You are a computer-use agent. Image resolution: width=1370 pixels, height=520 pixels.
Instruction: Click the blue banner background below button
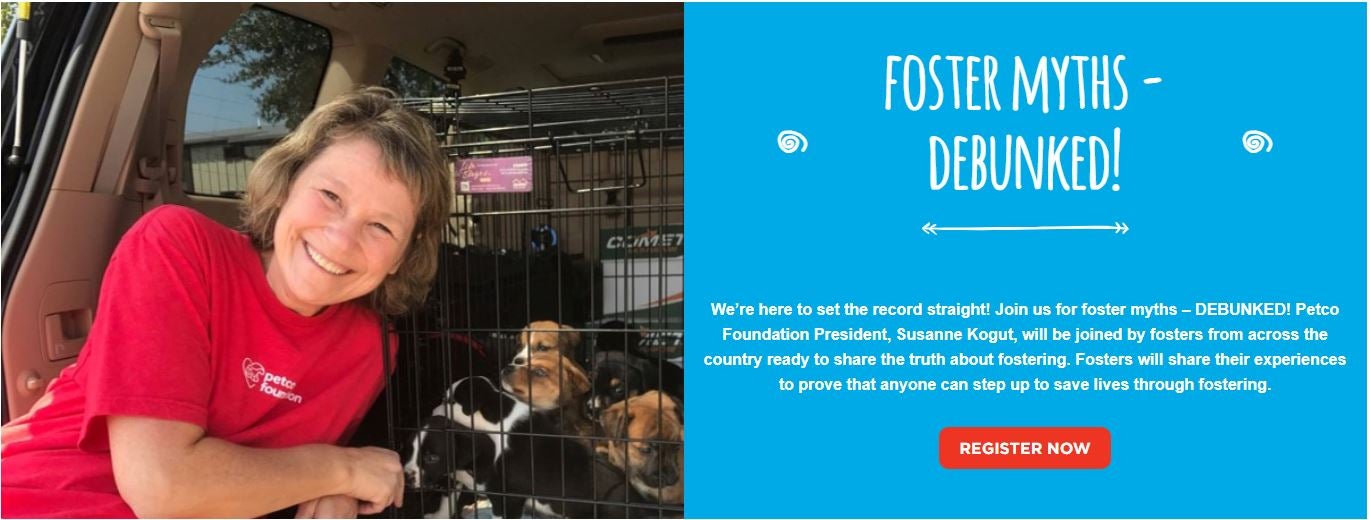pyautogui.click(x=1025, y=495)
